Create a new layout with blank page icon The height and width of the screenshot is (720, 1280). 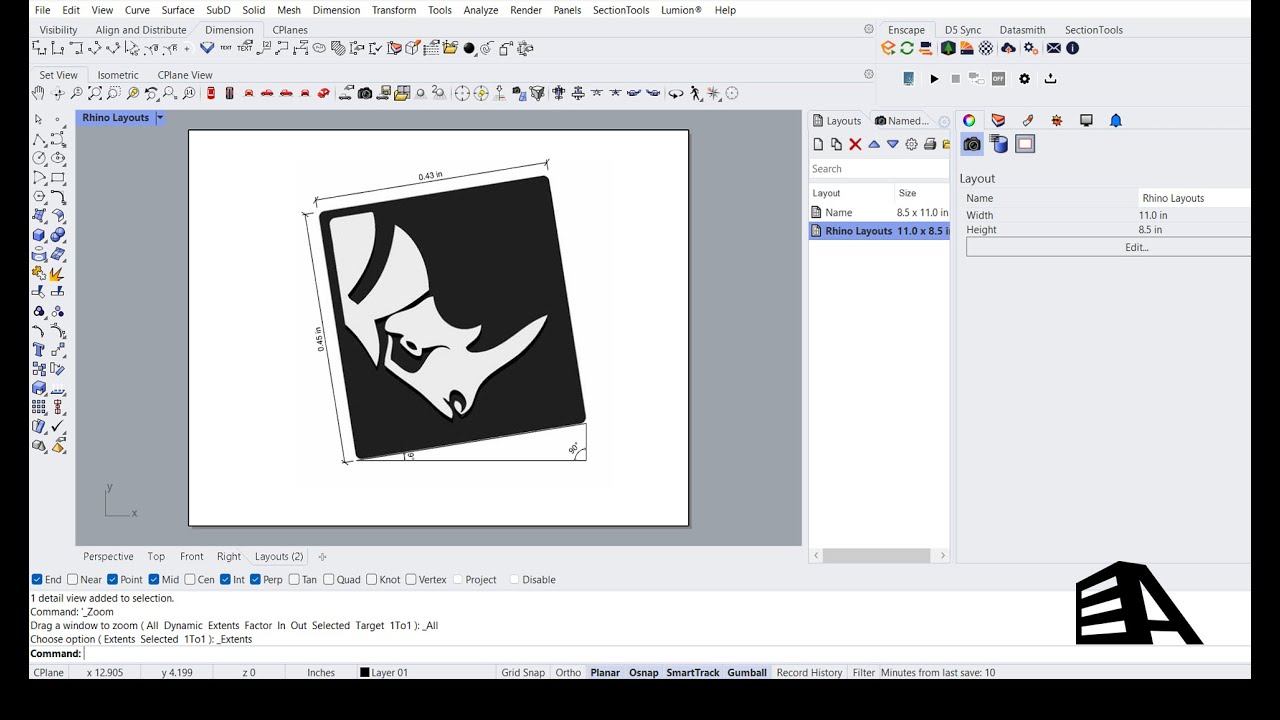pos(818,144)
